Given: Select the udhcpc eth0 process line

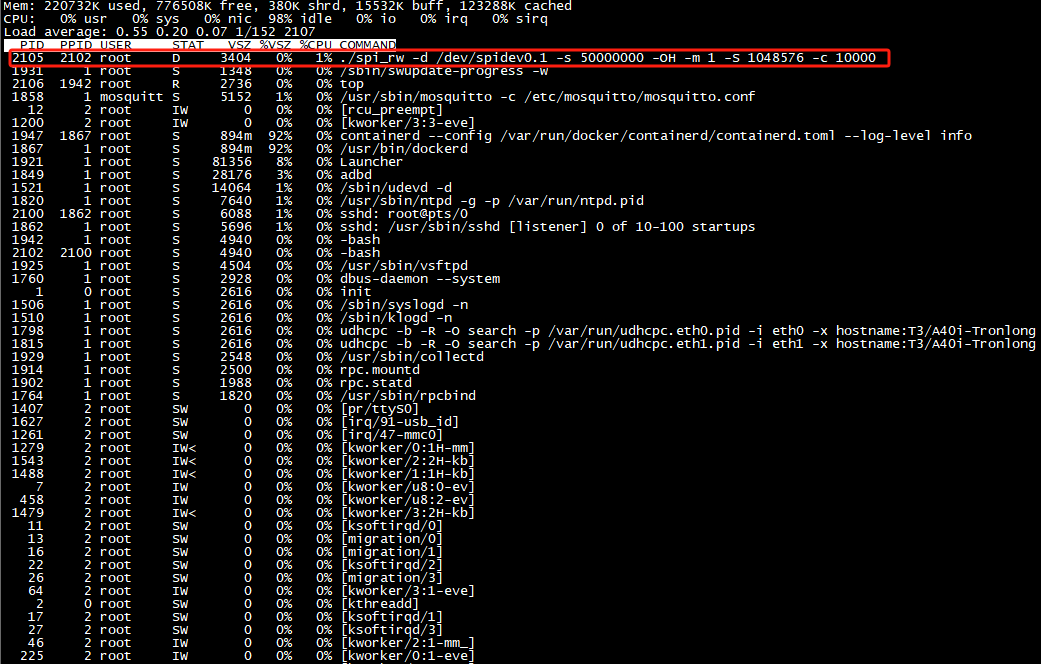Looking at the screenshot, I should (687, 331).
